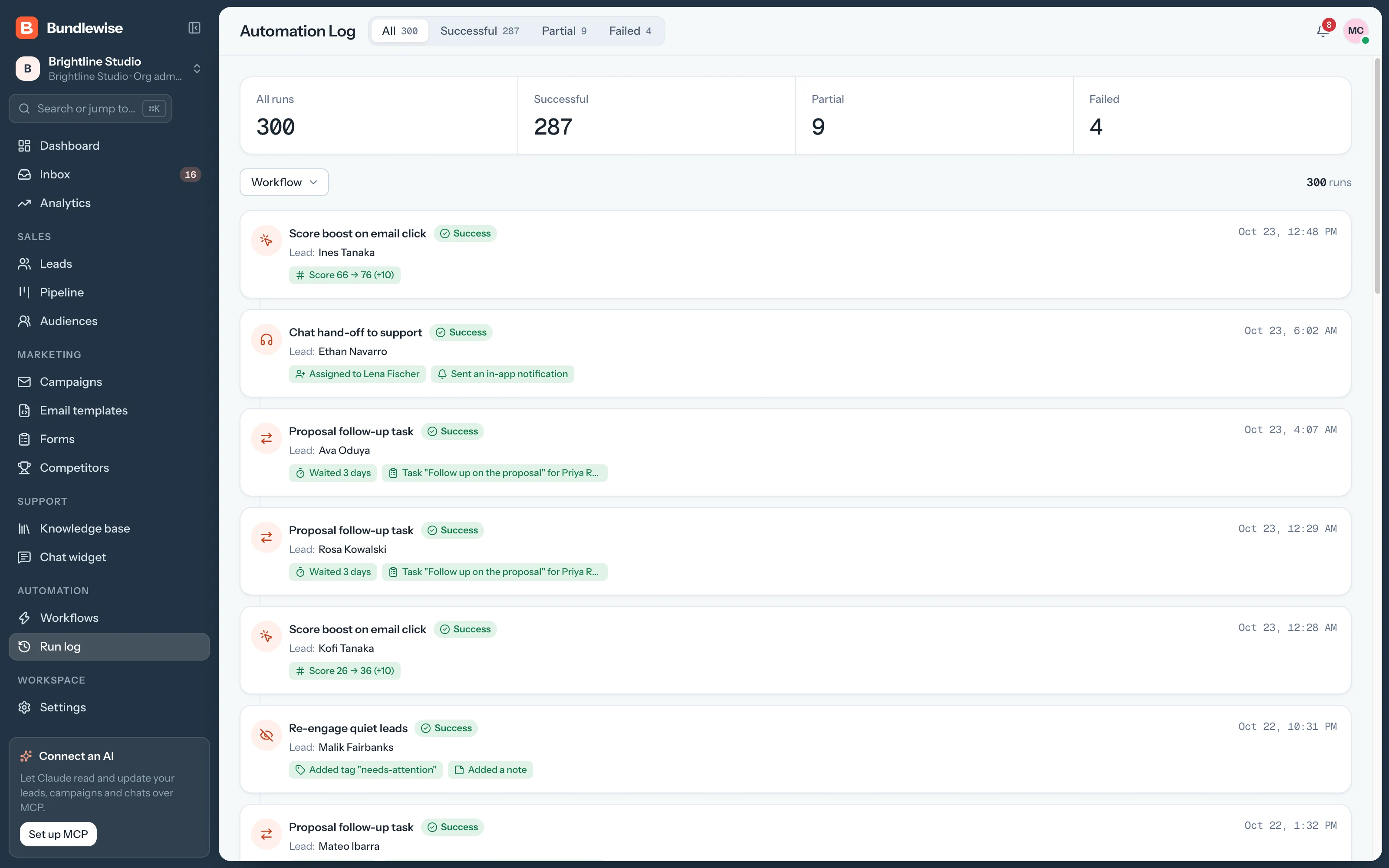Open the Workflow filter dropdown

pos(284,182)
